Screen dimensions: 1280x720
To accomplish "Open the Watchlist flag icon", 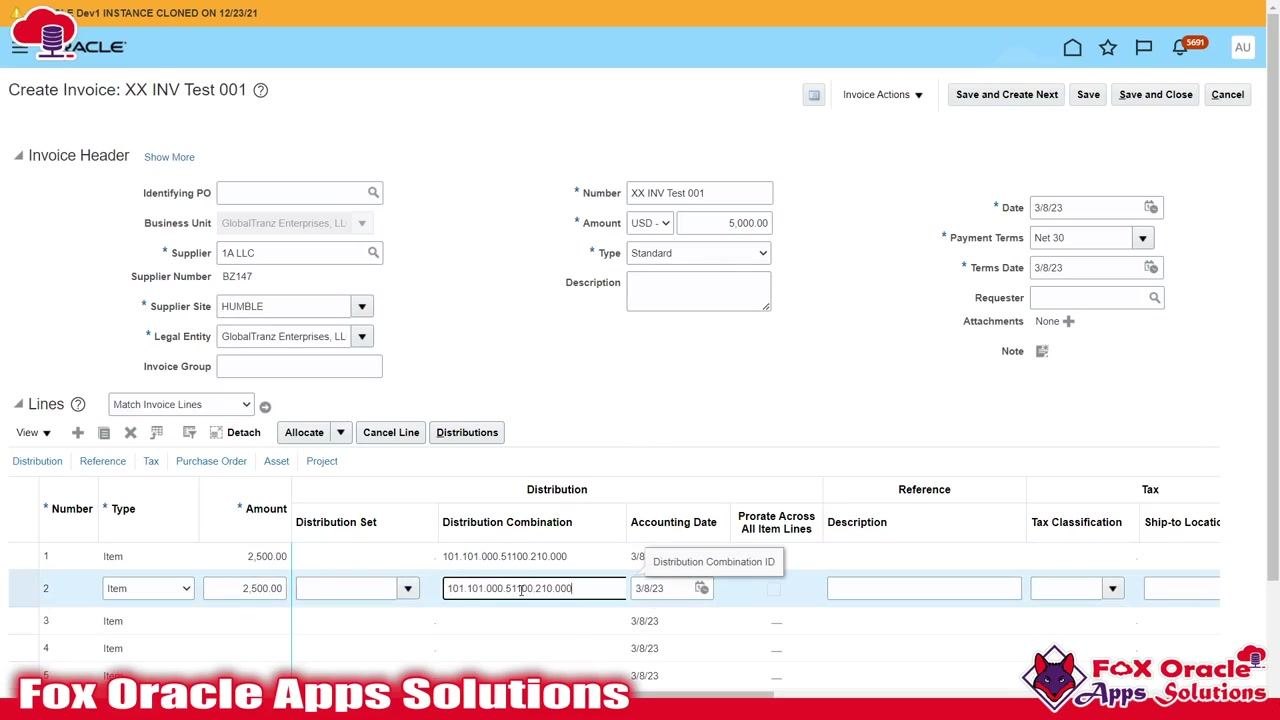I will (1144, 47).
